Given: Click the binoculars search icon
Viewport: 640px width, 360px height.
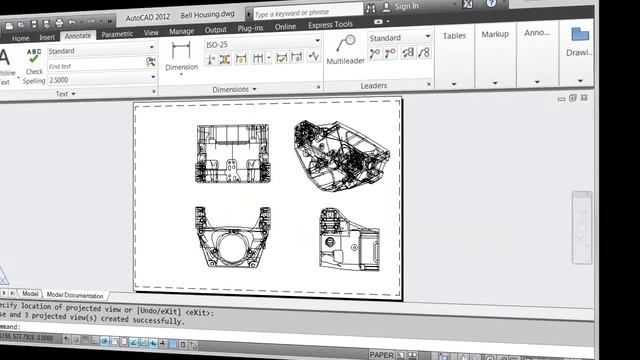Looking at the screenshot, I should tap(371, 8).
